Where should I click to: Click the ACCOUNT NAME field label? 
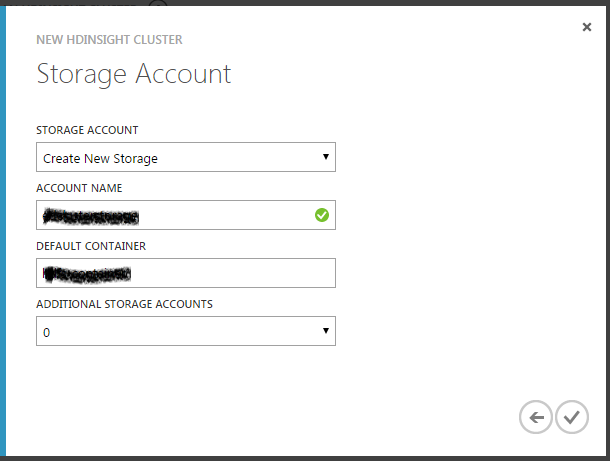tap(79, 188)
